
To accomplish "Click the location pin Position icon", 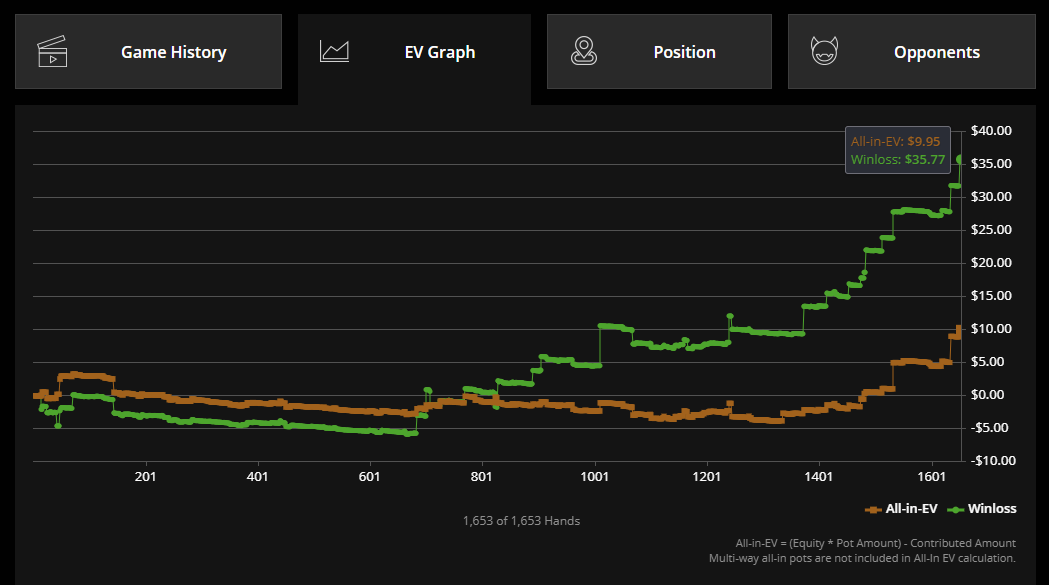I will 584,52.
